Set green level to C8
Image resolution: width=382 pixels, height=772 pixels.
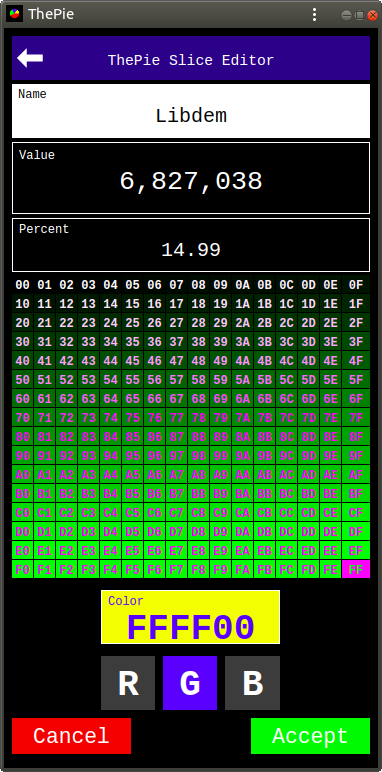[198, 513]
